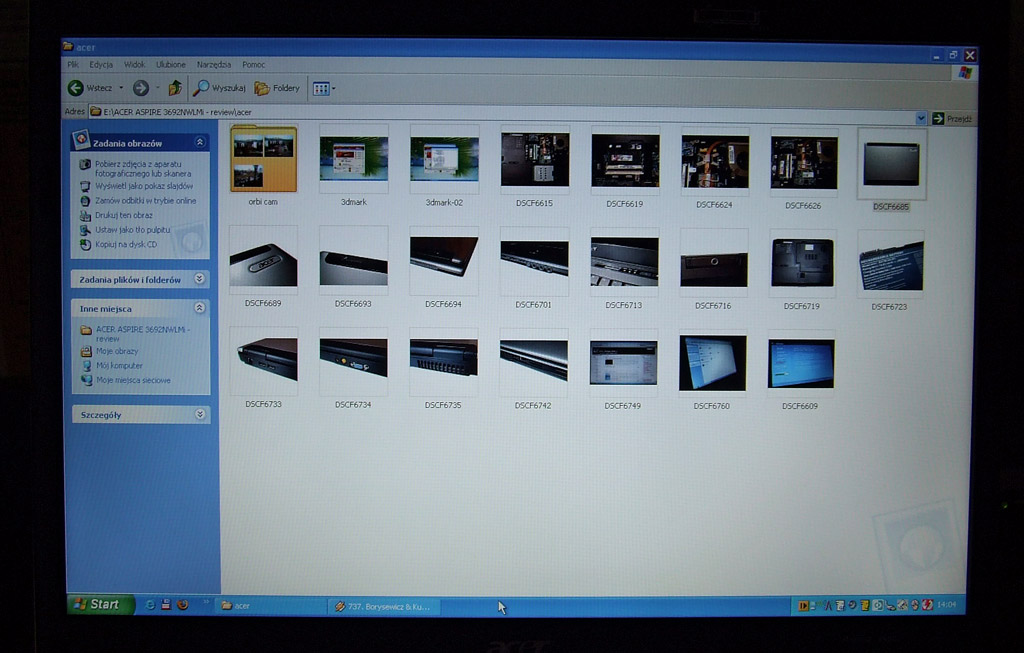The height and width of the screenshot is (653, 1024).
Task: Open the Narzędzia menu
Action: (214, 65)
